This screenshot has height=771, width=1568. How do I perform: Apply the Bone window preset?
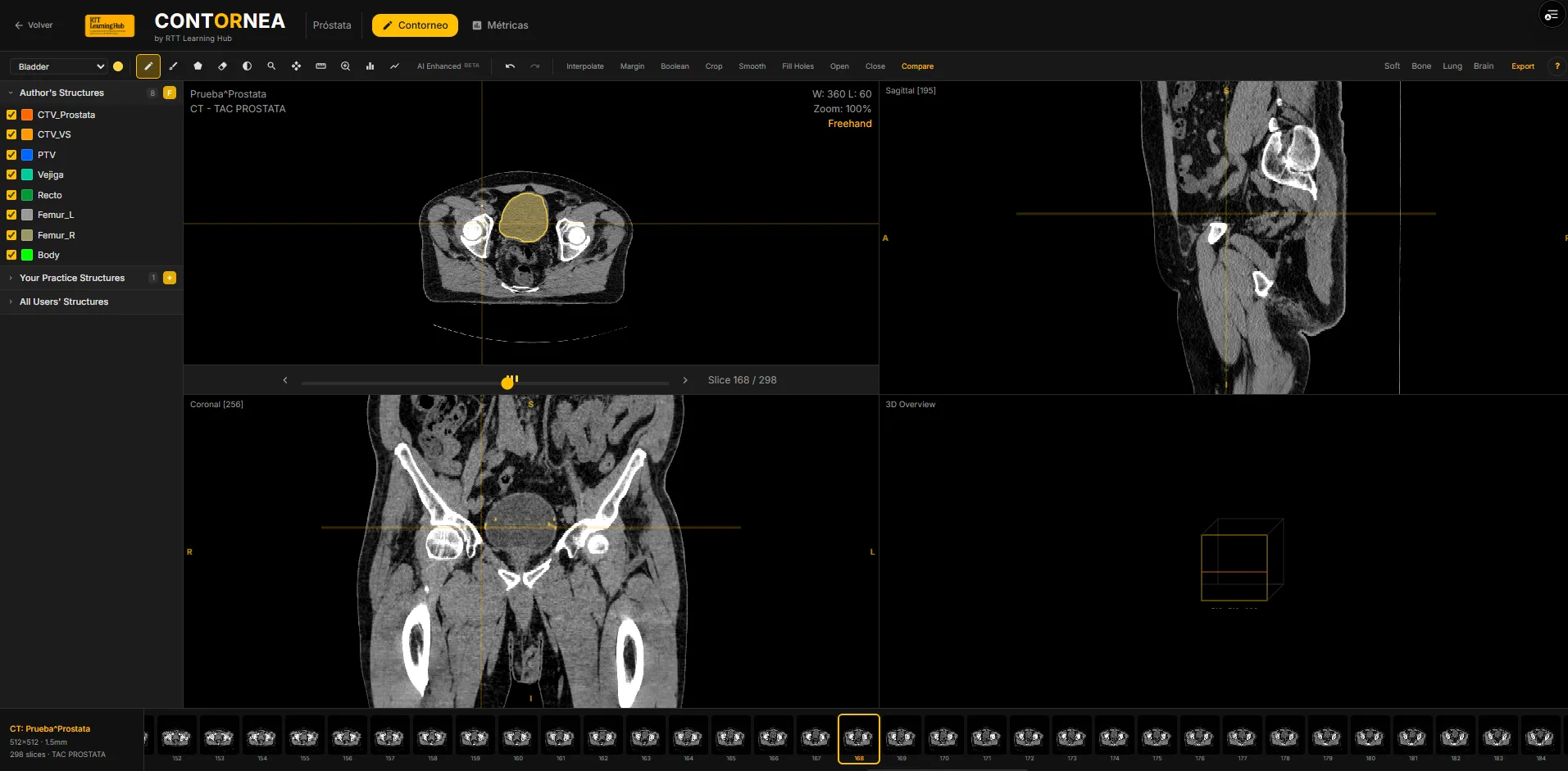click(1420, 66)
